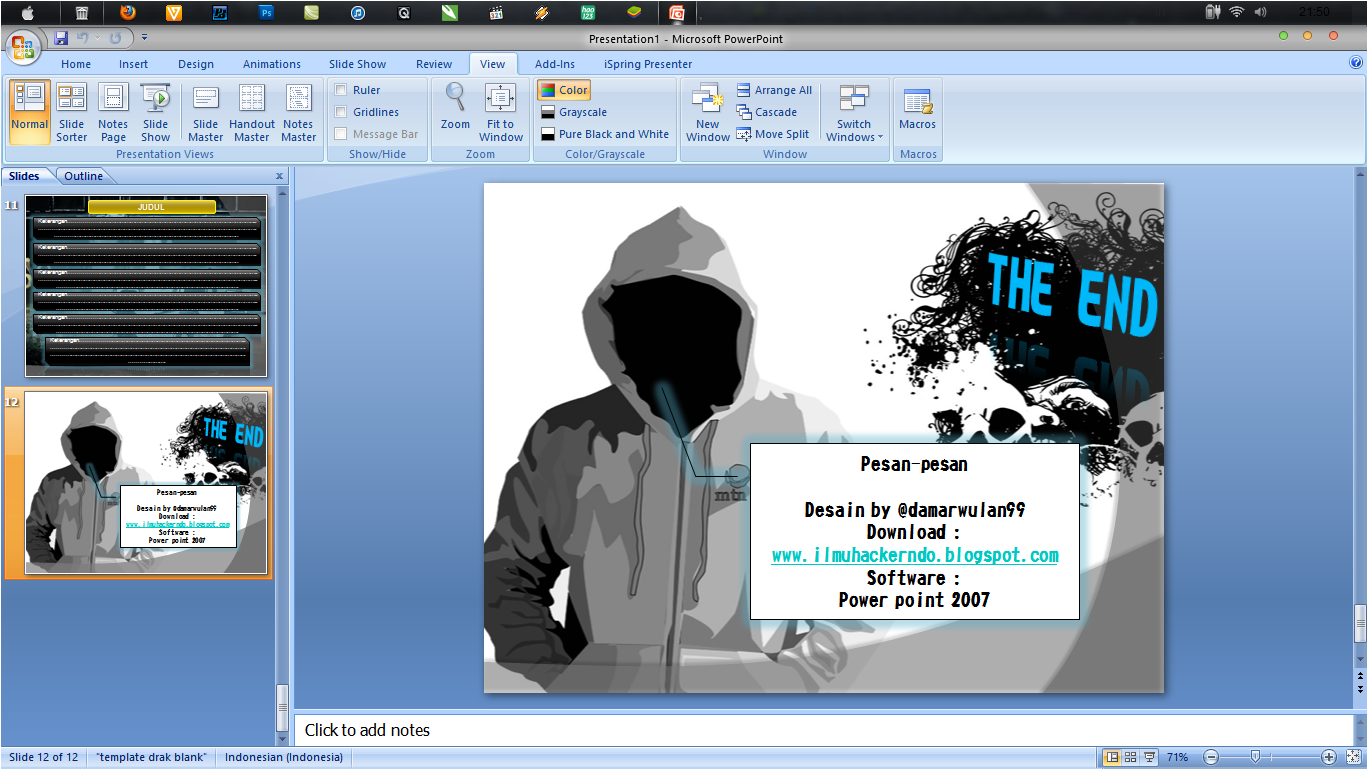1368x770 pixels.
Task: Open the Zoom dialog
Action: click(455, 107)
